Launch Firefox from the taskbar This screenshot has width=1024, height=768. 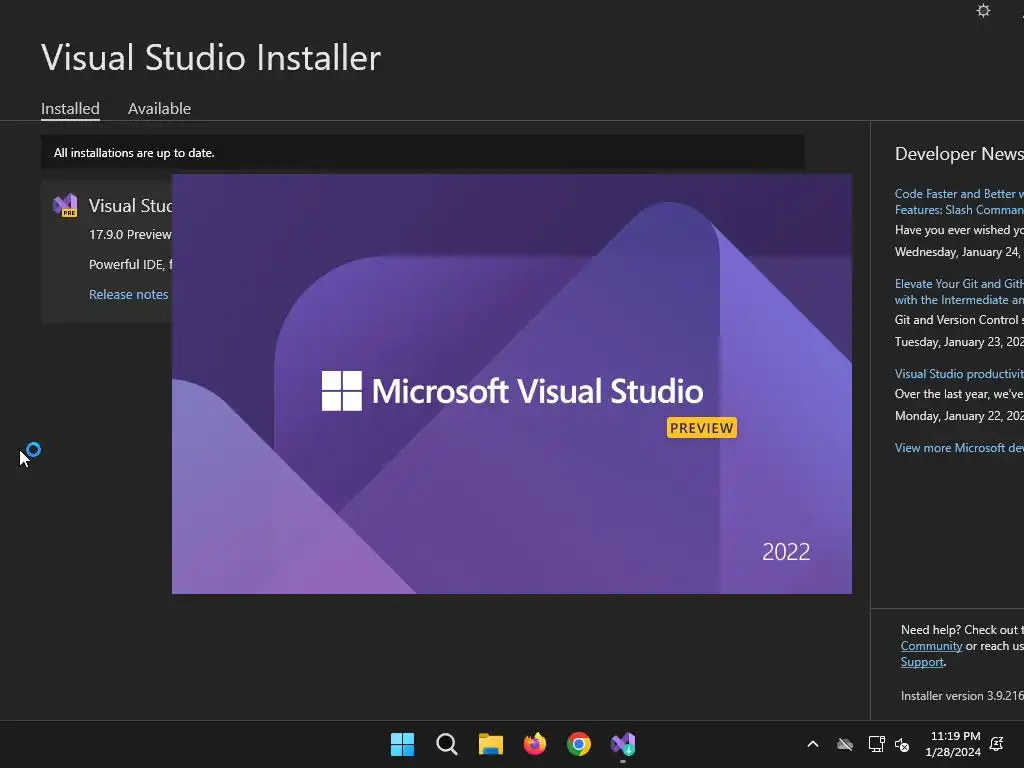pos(535,744)
